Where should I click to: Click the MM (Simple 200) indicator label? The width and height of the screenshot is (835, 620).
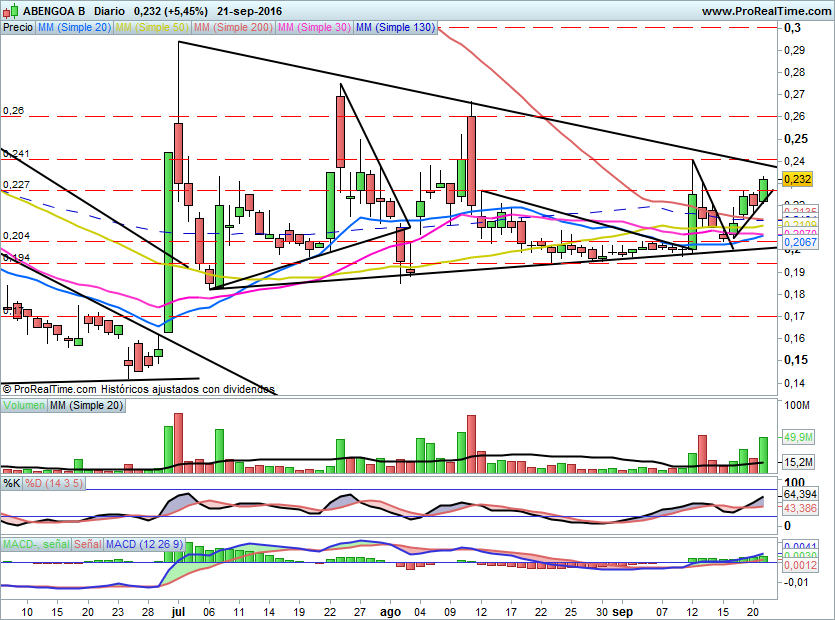(231, 28)
